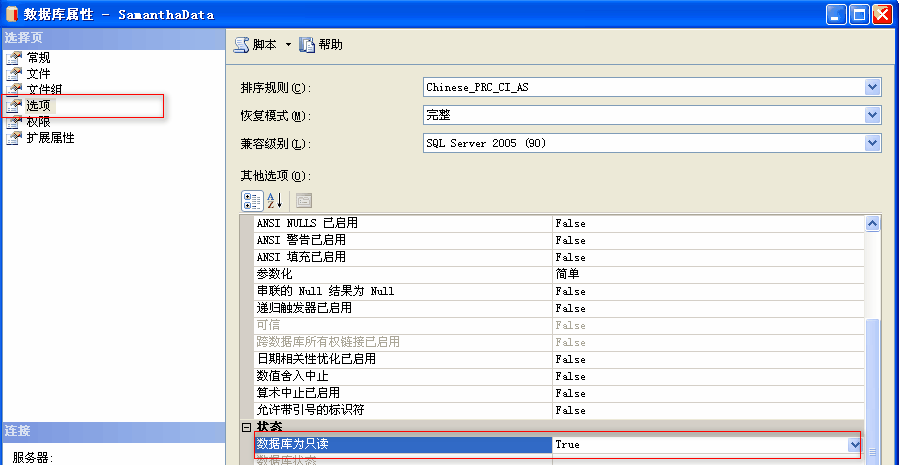This screenshot has height=465, width=899.
Task: Click the 帮助 help icon
Action: click(x=307, y=45)
